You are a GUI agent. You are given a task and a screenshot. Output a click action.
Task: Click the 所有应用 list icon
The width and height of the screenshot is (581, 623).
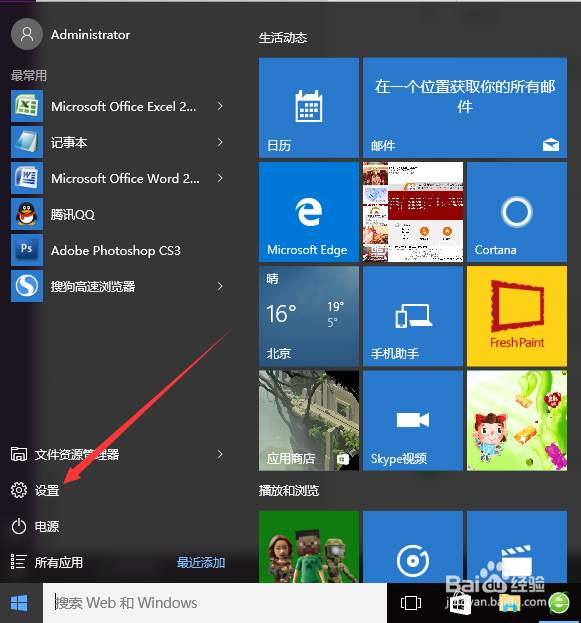click(x=19, y=562)
